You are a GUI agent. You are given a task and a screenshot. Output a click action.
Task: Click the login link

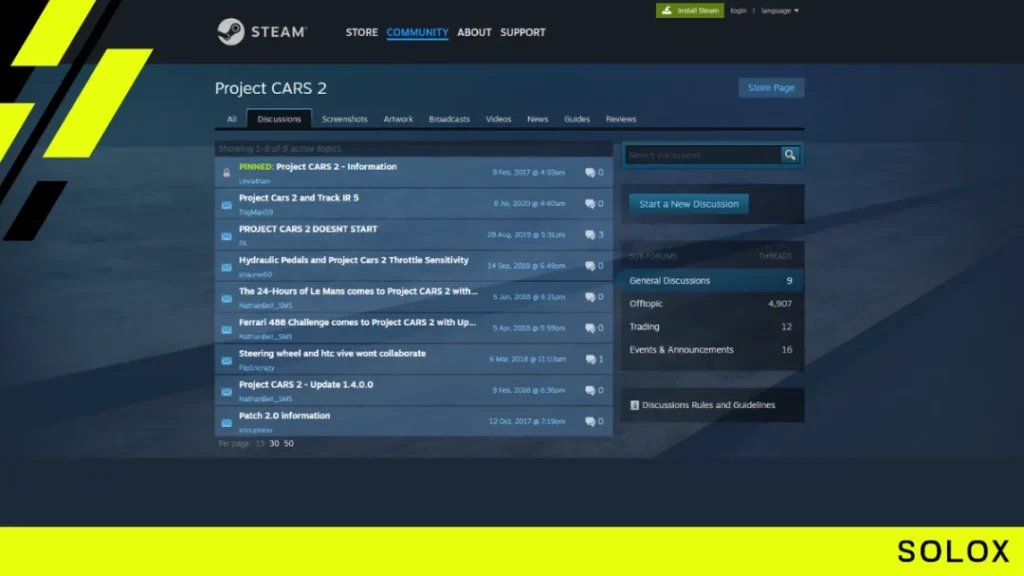click(x=738, y=10)
